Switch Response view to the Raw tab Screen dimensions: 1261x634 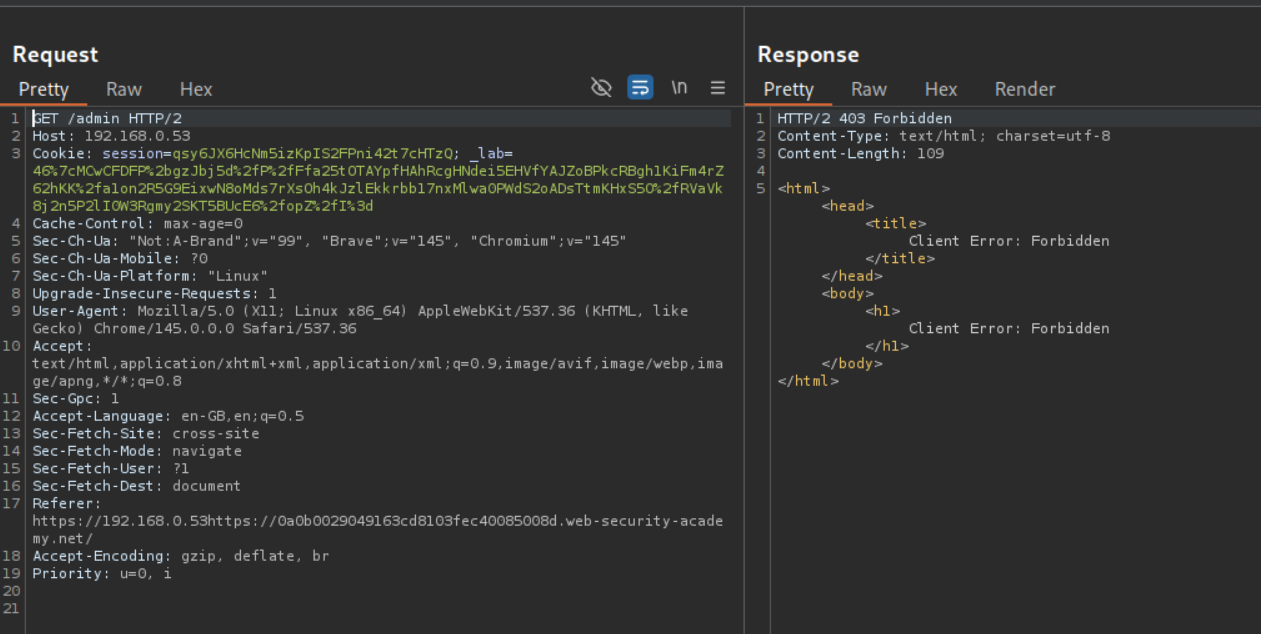[869, 89]
